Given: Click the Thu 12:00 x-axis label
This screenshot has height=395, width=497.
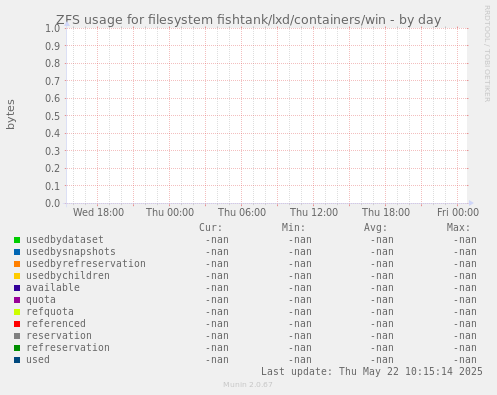Looking at the screenshot, I should (x=314, y=212).
